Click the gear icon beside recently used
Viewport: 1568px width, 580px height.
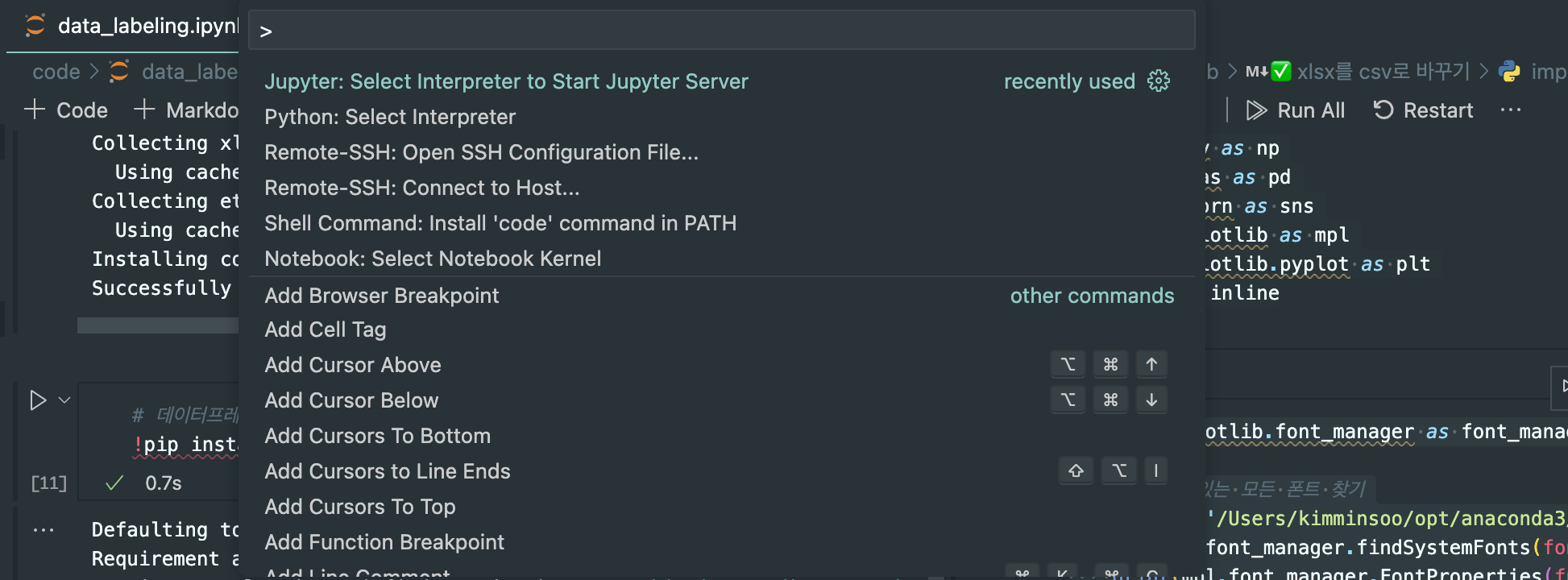tap(1159, 81)
